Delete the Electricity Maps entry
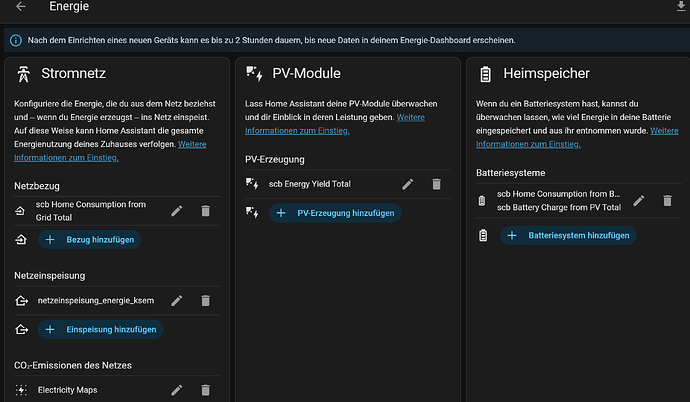This screenshot has width=690, height=402. click(x=205, y=390)
